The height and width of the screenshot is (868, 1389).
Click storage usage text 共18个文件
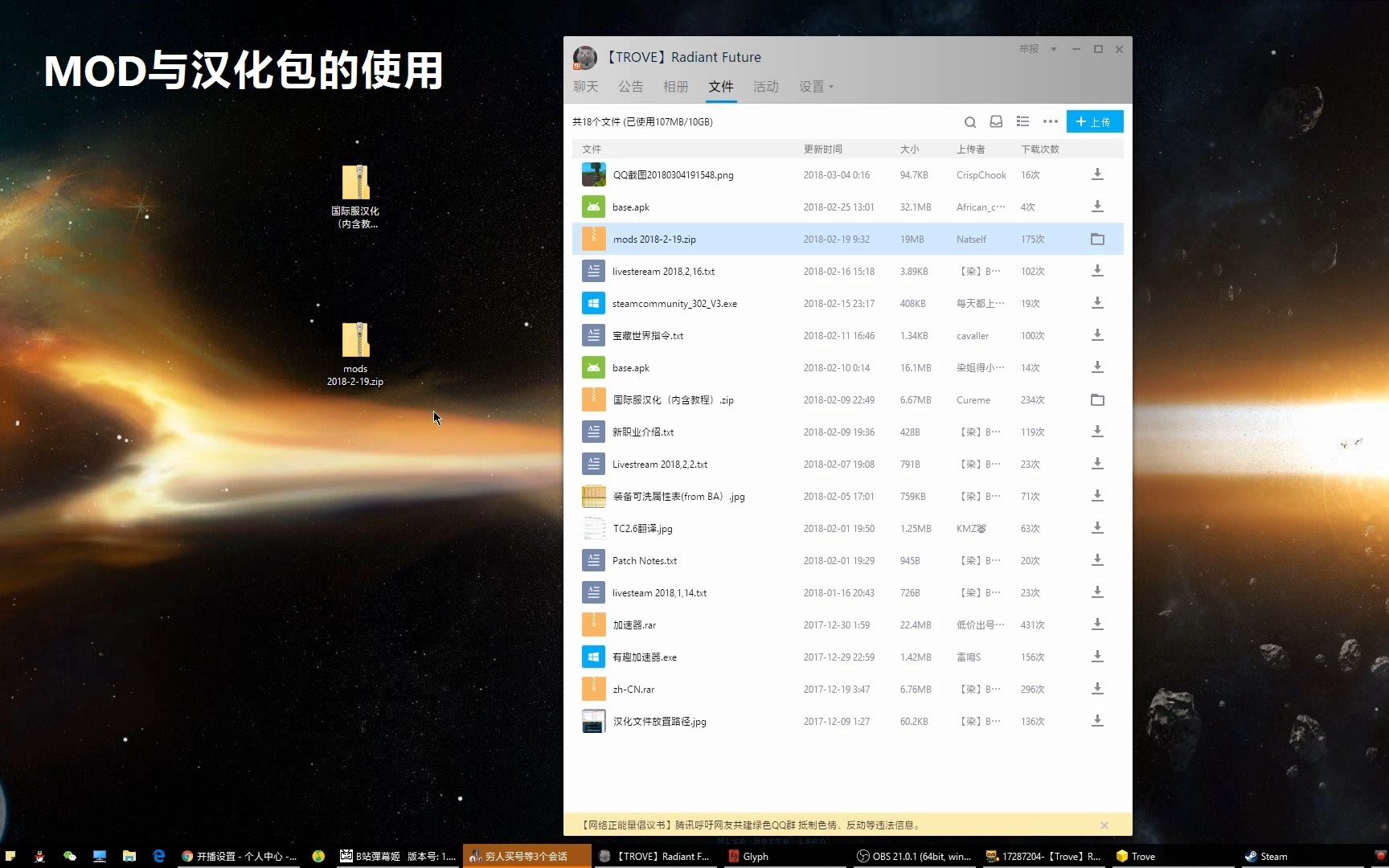[642, 122]
